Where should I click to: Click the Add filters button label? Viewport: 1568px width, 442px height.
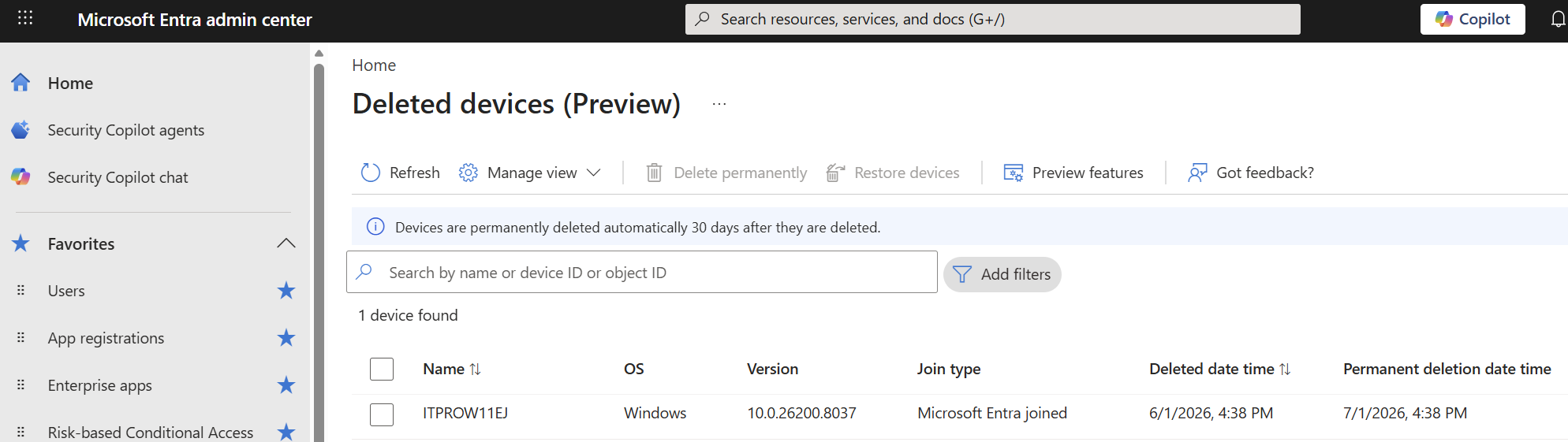coord(1016,274)
